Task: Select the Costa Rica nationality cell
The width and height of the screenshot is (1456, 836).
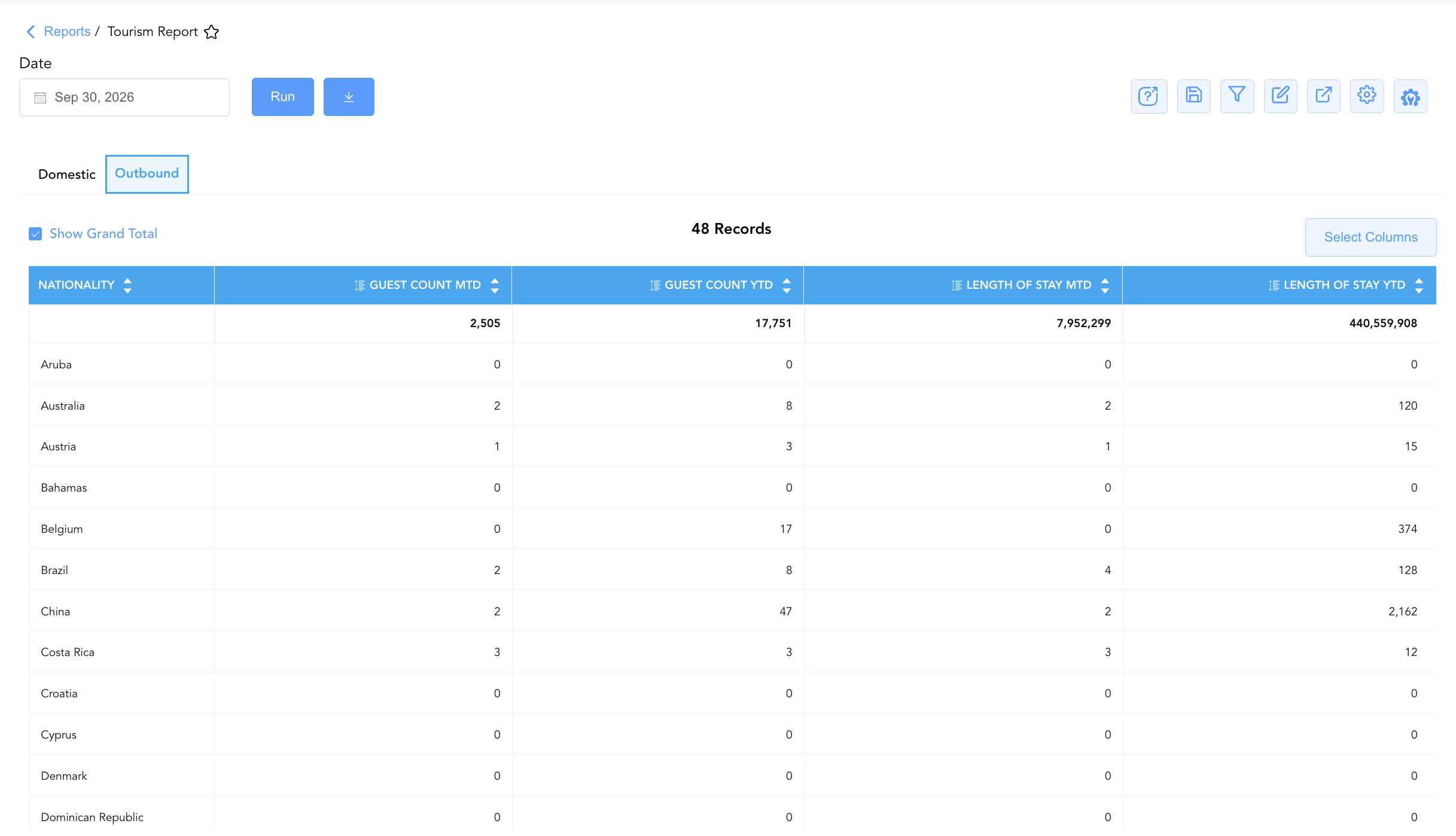Action: (122, 652)
